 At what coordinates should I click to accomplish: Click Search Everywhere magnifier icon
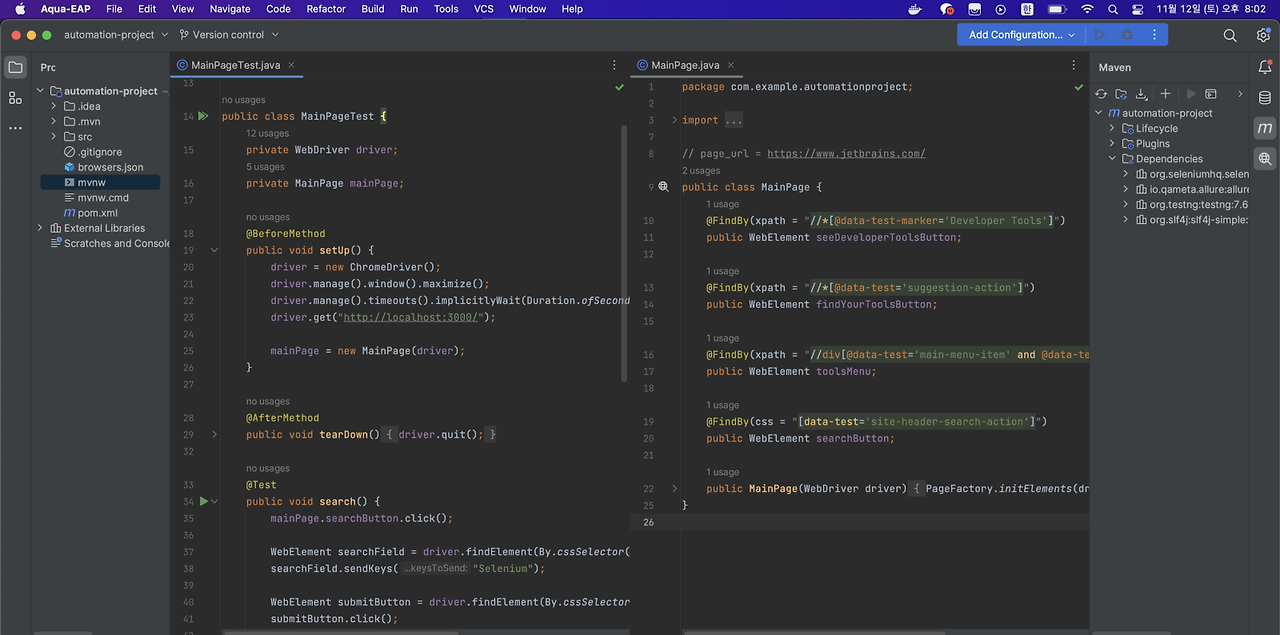tap(1230, 35)
